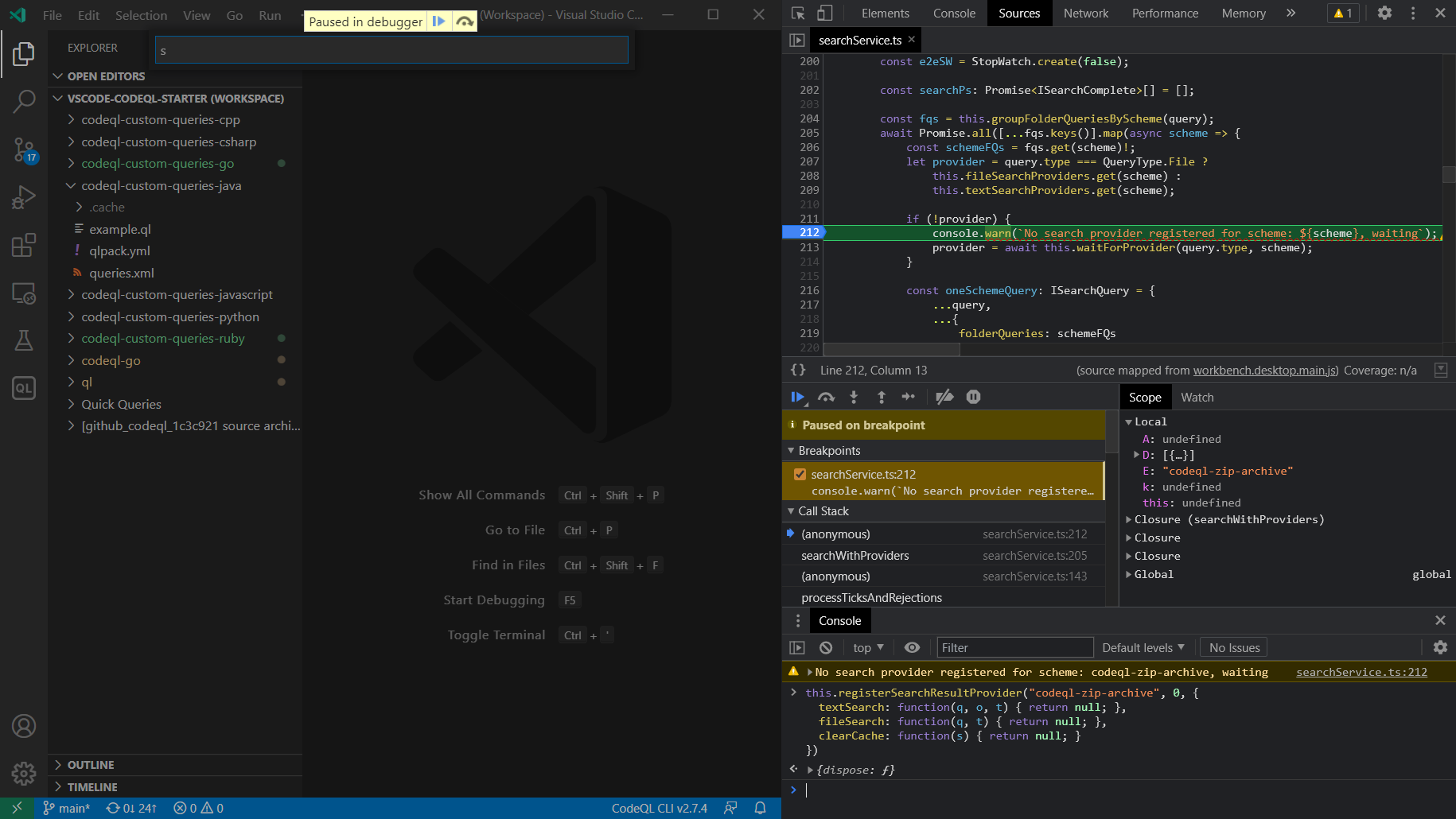Clear the DevTools console
Image resolution: width=1456 pixels, height=819 pixels.
(825, 647)
